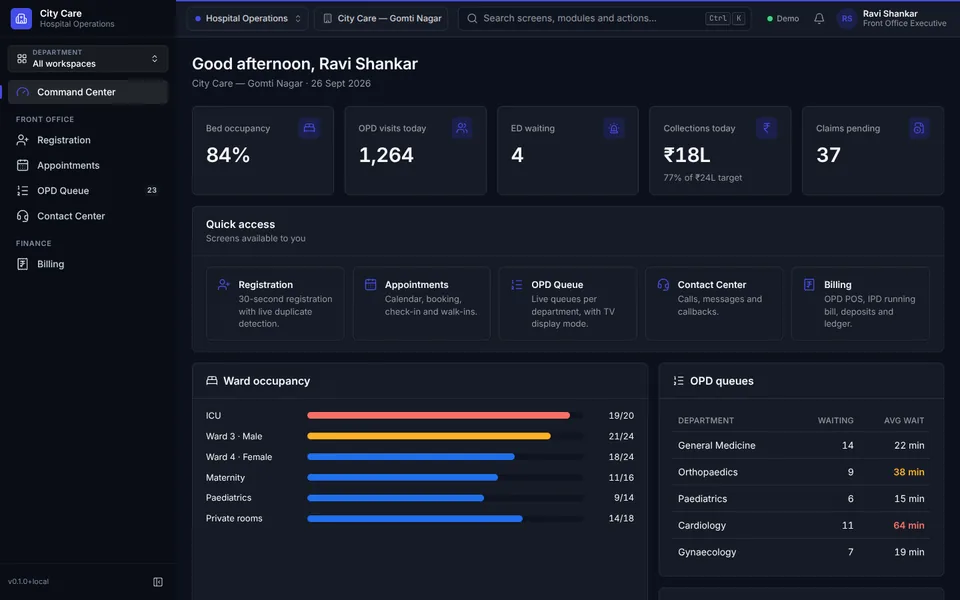This screenshot has height=600, width=960.
Task: Select the General Medicine queue row
Action: pos(801,446)
